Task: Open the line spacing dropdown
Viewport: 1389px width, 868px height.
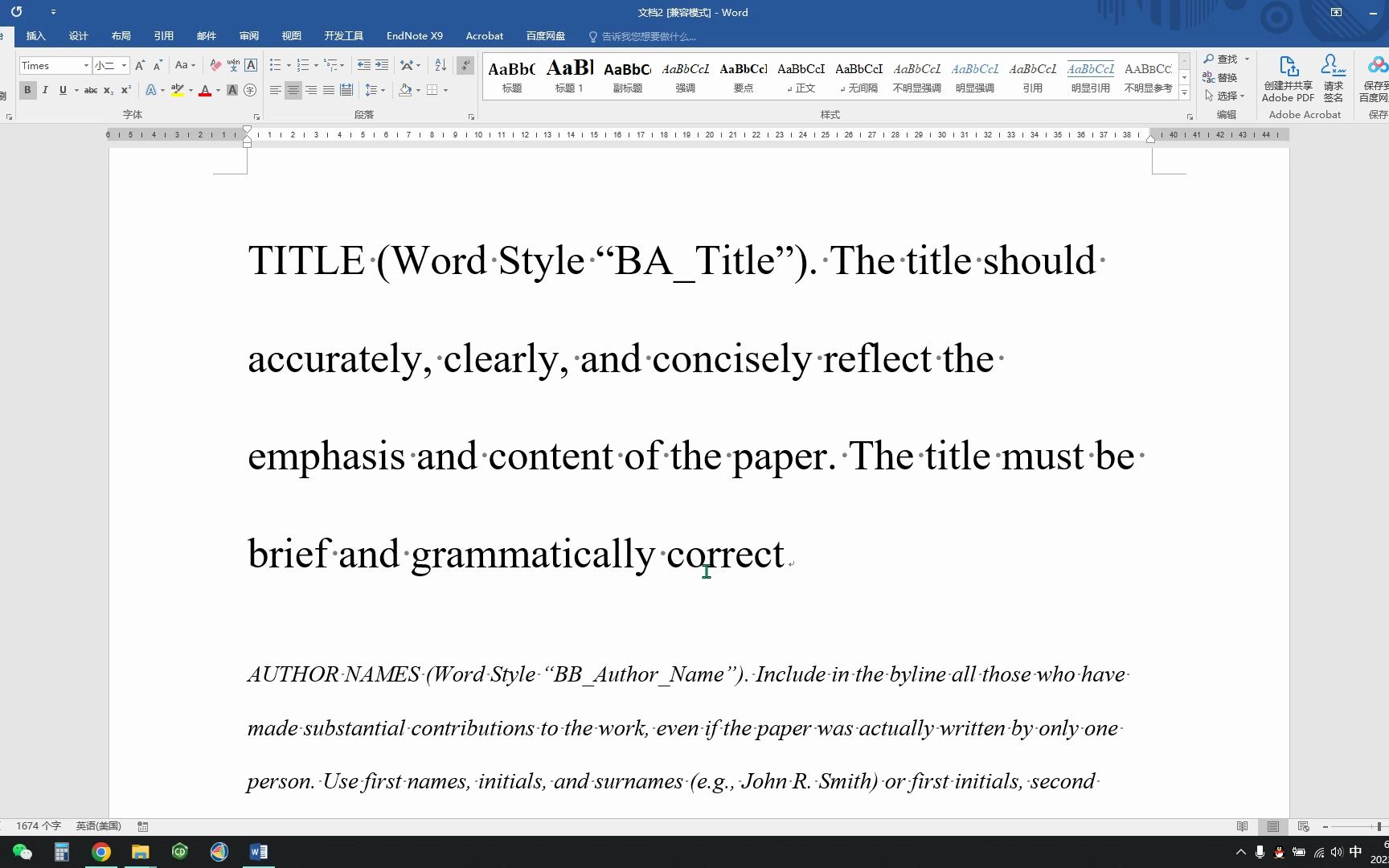Action: coord(375,90)
